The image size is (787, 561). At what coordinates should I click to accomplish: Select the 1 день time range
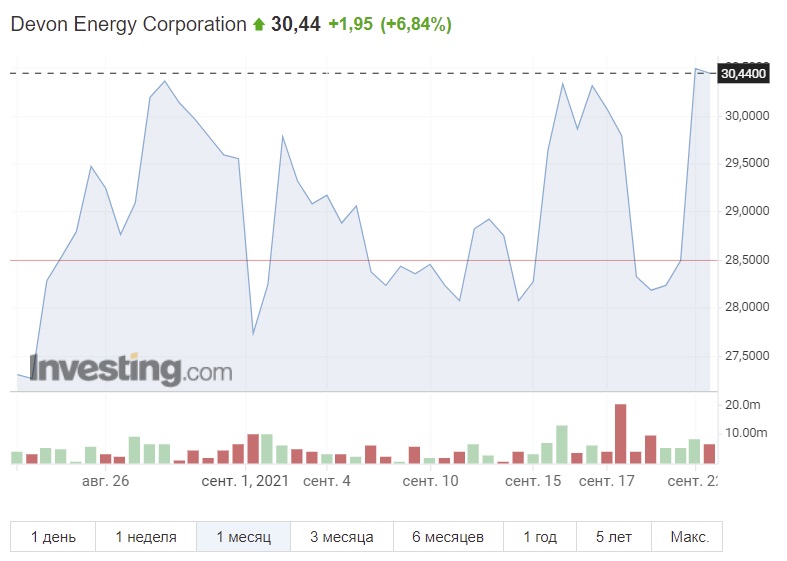53,537
